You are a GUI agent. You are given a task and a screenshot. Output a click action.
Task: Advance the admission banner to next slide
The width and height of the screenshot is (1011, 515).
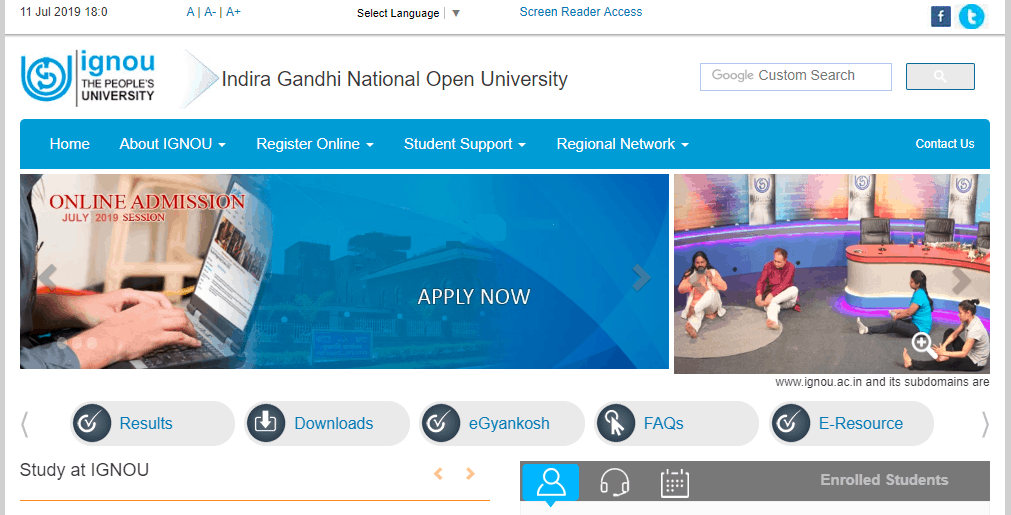(x=641, y=278)
